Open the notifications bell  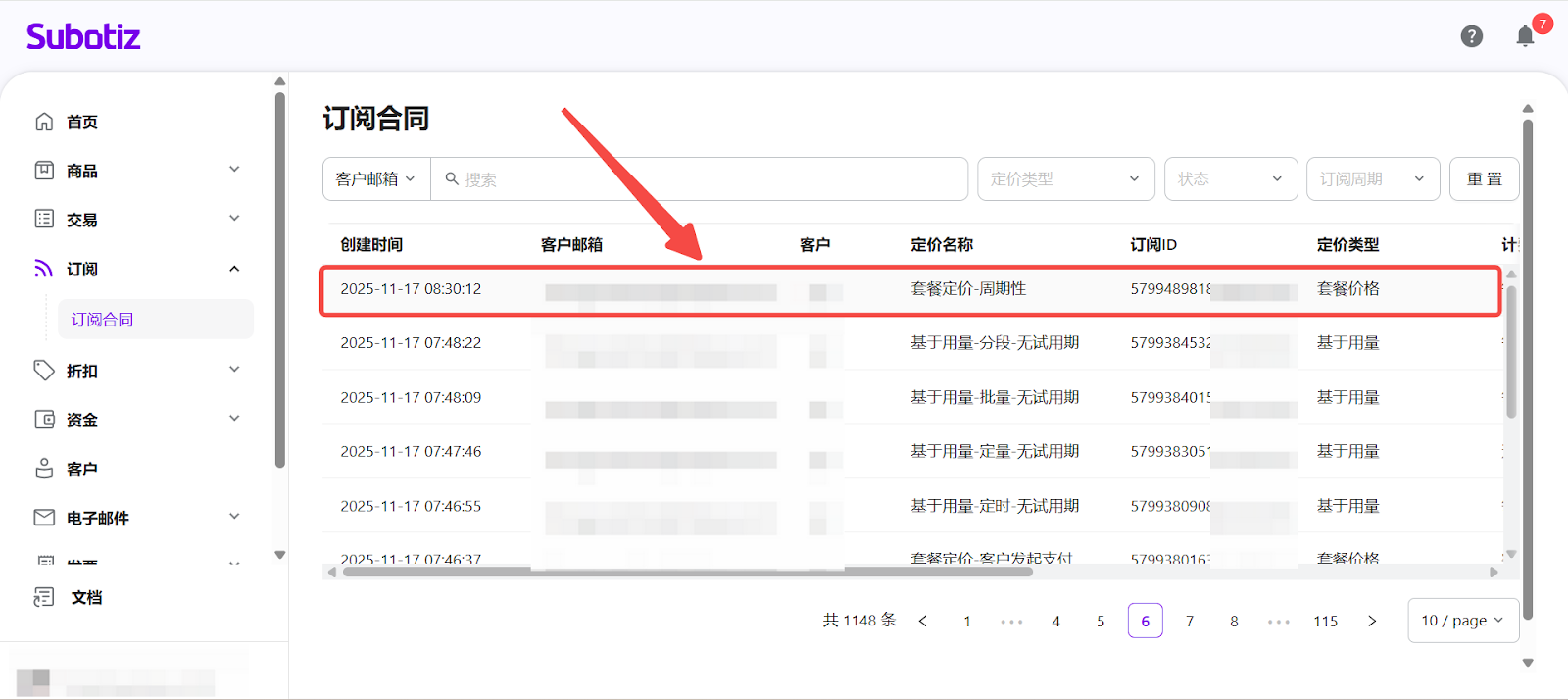point(1525,36)
